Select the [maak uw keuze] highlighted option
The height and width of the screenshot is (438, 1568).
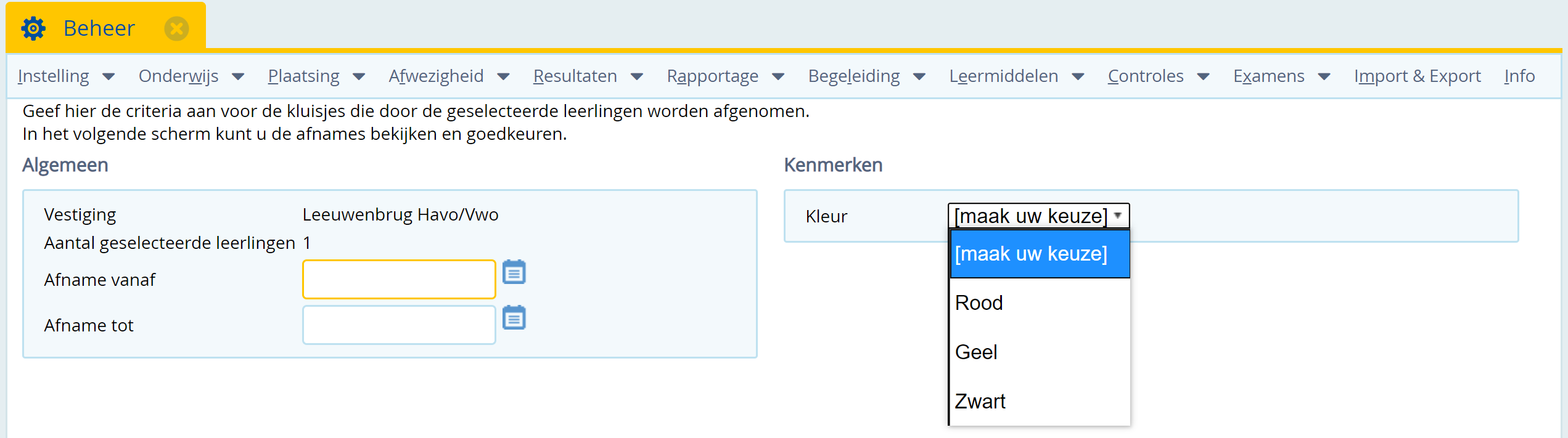pos(1040,254)
